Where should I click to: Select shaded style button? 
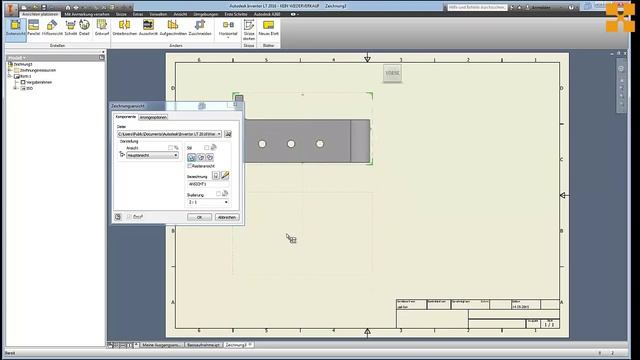click(x=210, y=158)
